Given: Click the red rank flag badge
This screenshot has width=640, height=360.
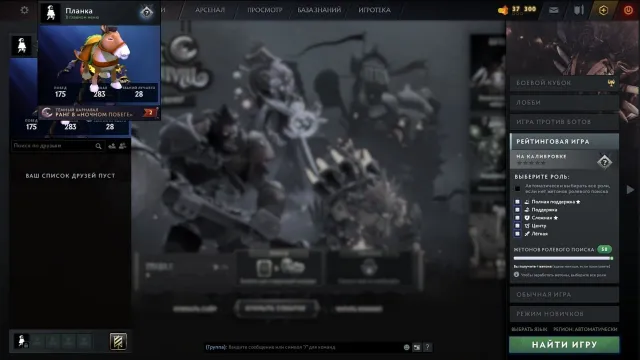Looking at the screenshot, I should point(150,113).
